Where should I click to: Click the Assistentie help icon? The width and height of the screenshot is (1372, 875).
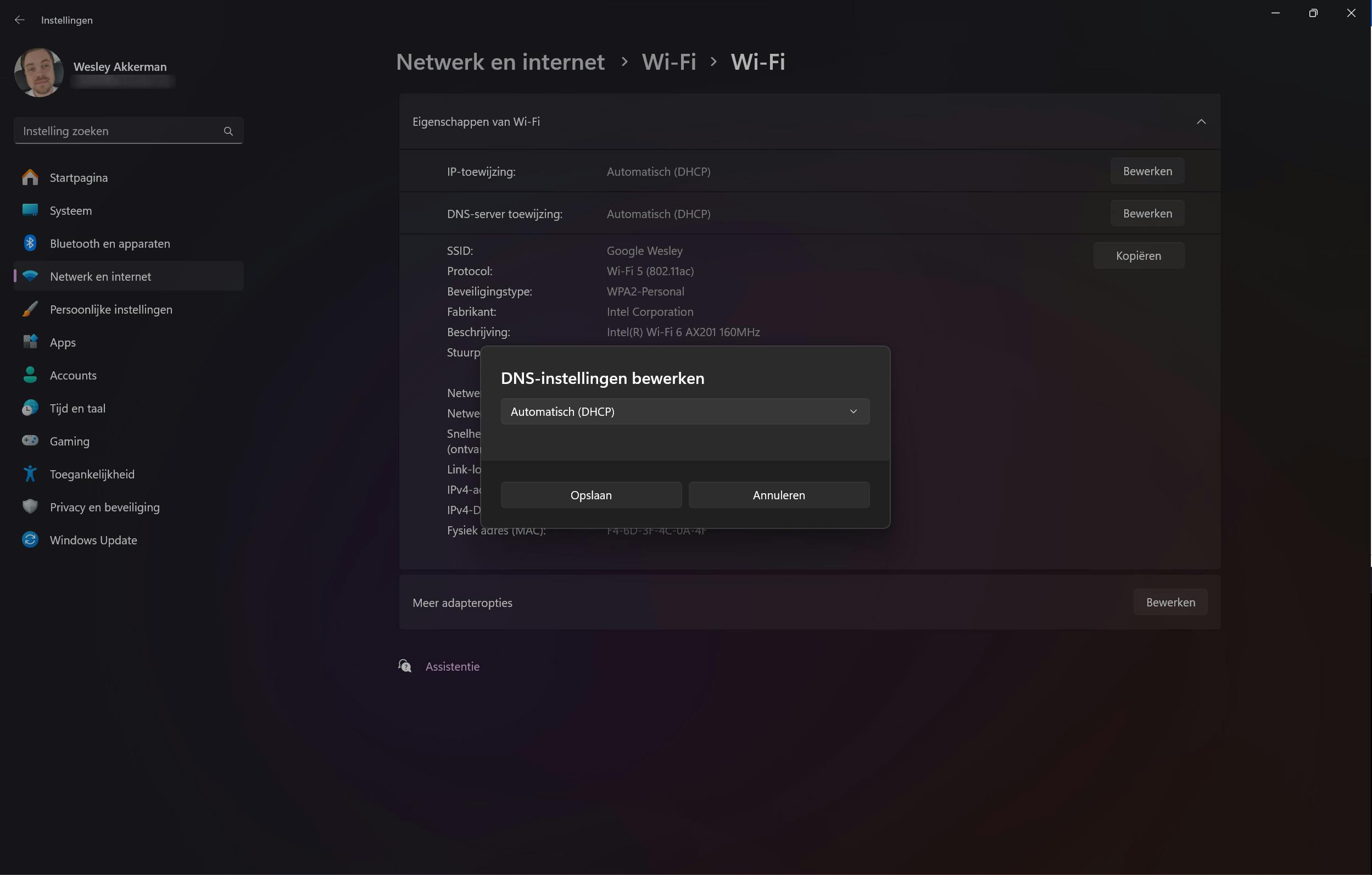coord(405,666)
